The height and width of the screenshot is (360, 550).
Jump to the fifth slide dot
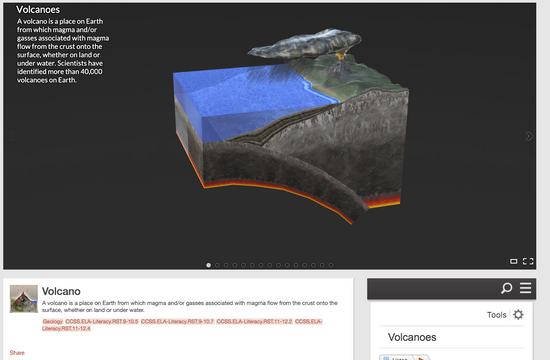pyautogui.click(x=243, y=265)
